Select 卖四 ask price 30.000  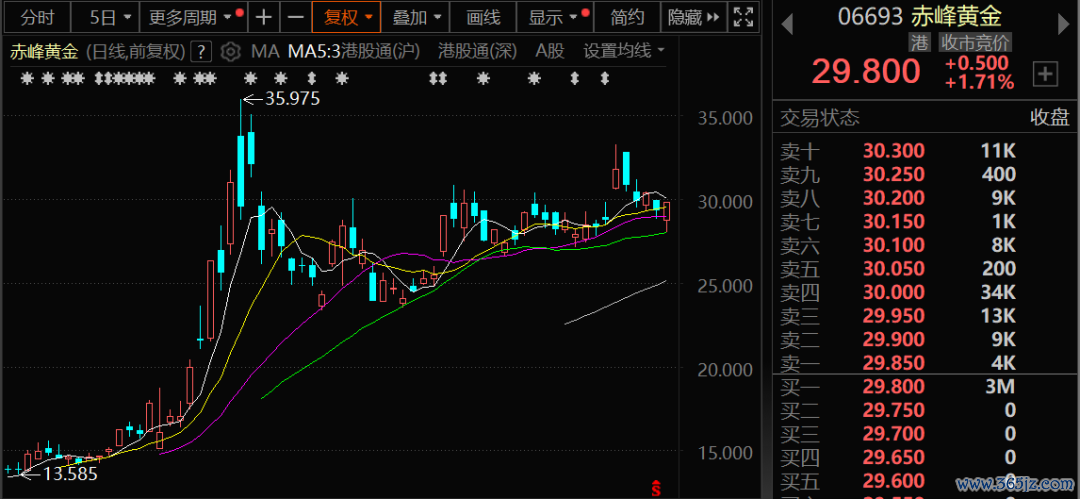tap(893, 293)
